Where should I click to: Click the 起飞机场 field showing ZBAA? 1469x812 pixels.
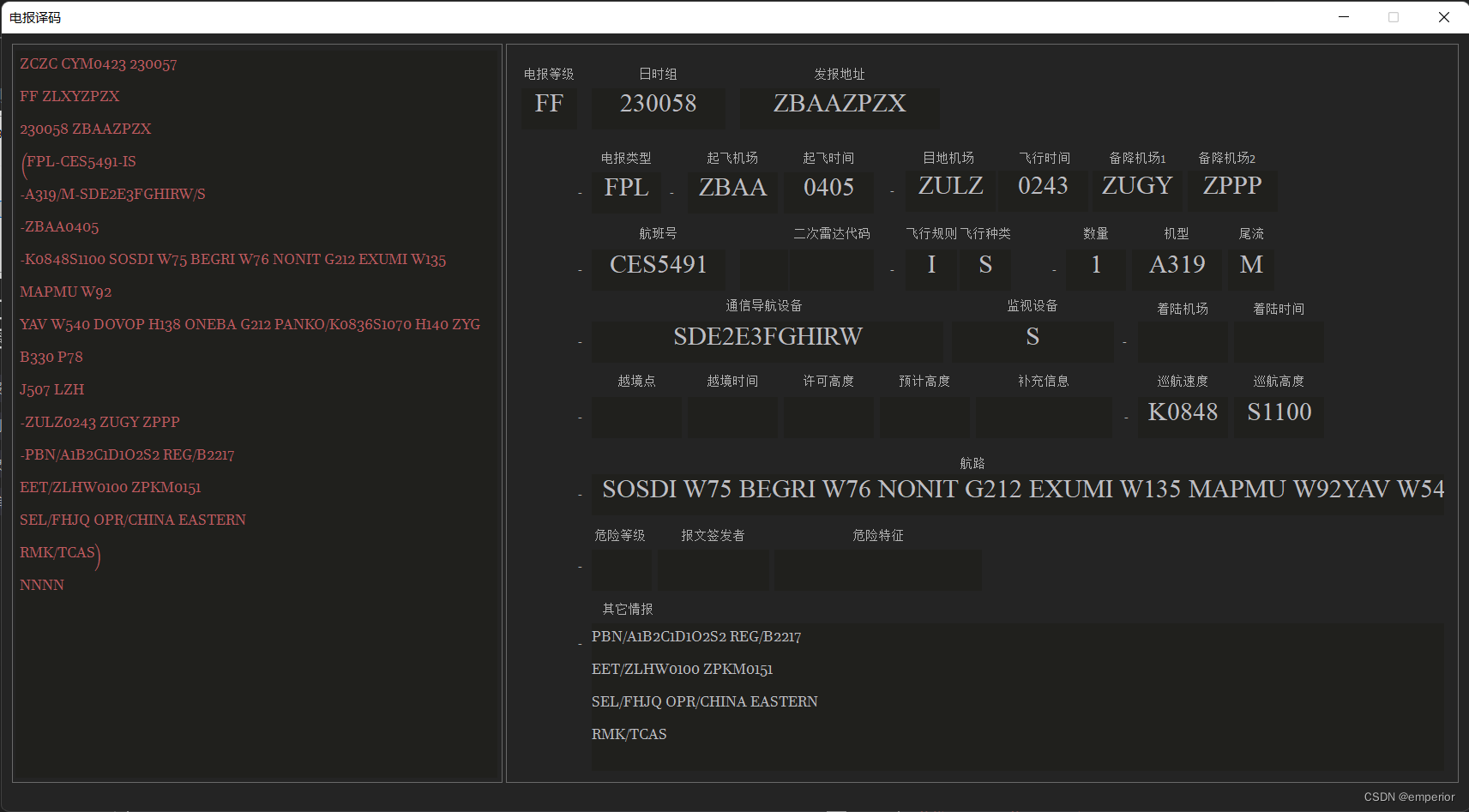[732, 189]
